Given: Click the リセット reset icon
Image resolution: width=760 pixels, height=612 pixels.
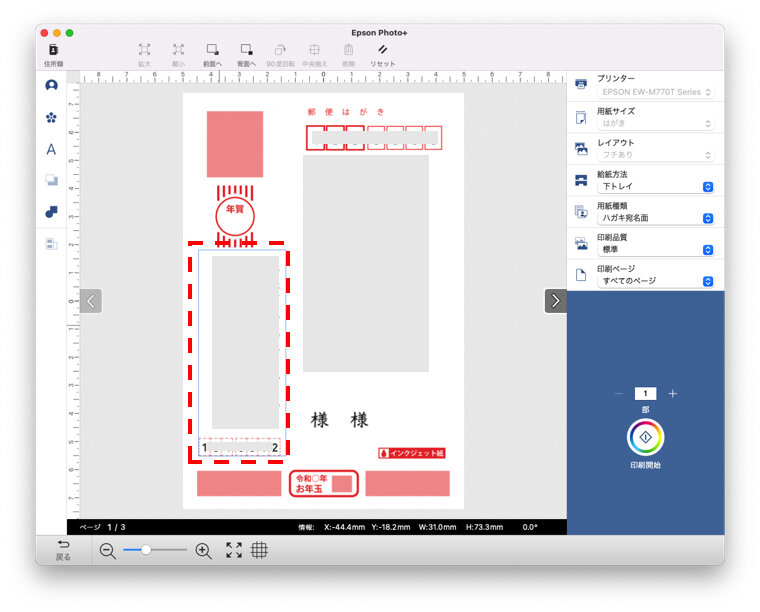Looking at the screenshot, I should 382,51.
